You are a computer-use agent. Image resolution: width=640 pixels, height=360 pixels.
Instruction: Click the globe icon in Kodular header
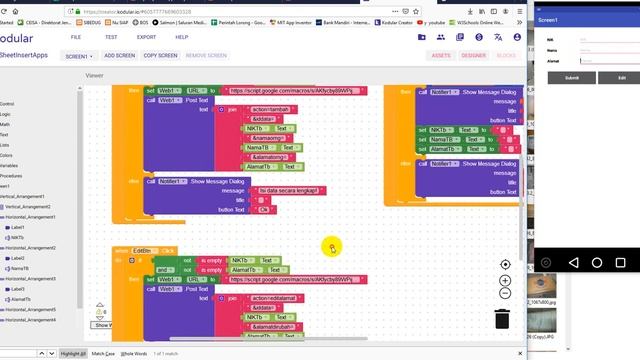click(x=479, y=37)
